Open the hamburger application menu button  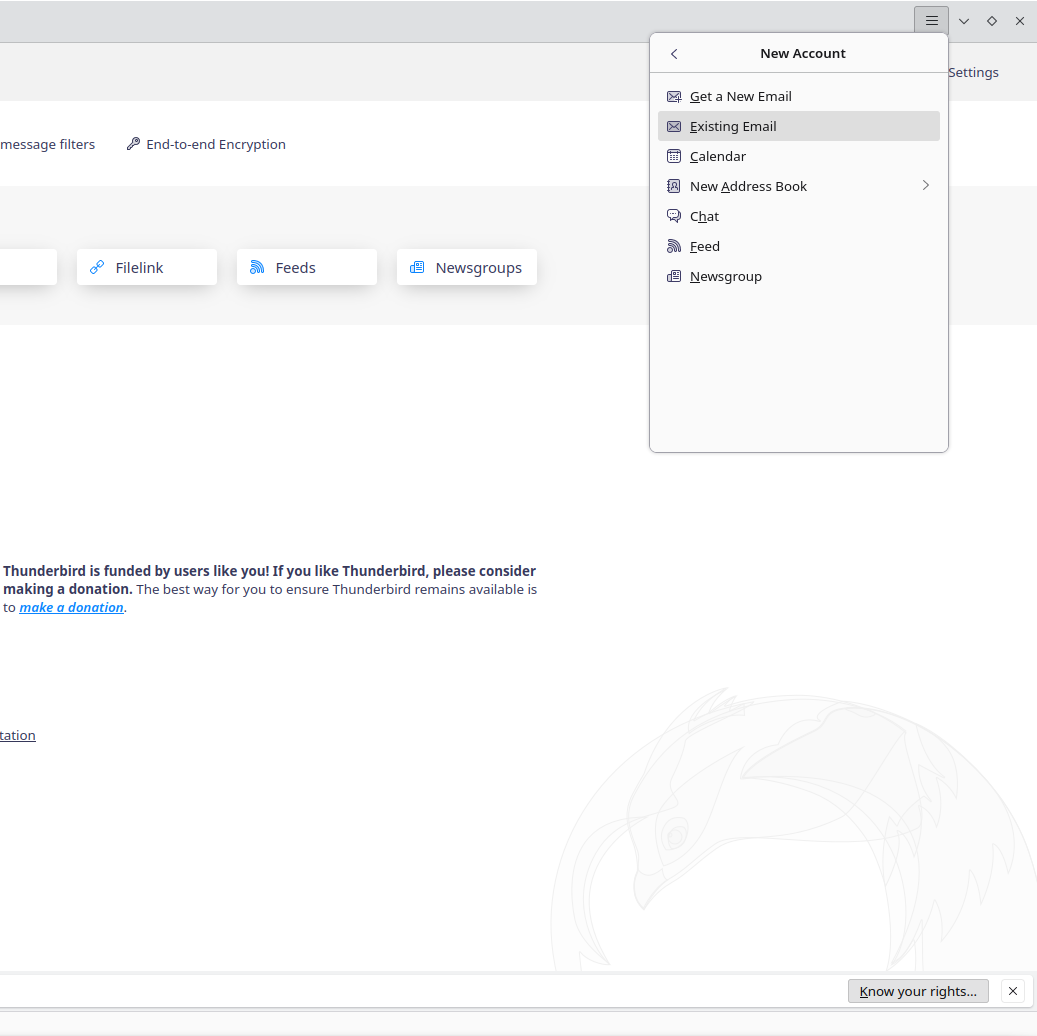[931, 21]
